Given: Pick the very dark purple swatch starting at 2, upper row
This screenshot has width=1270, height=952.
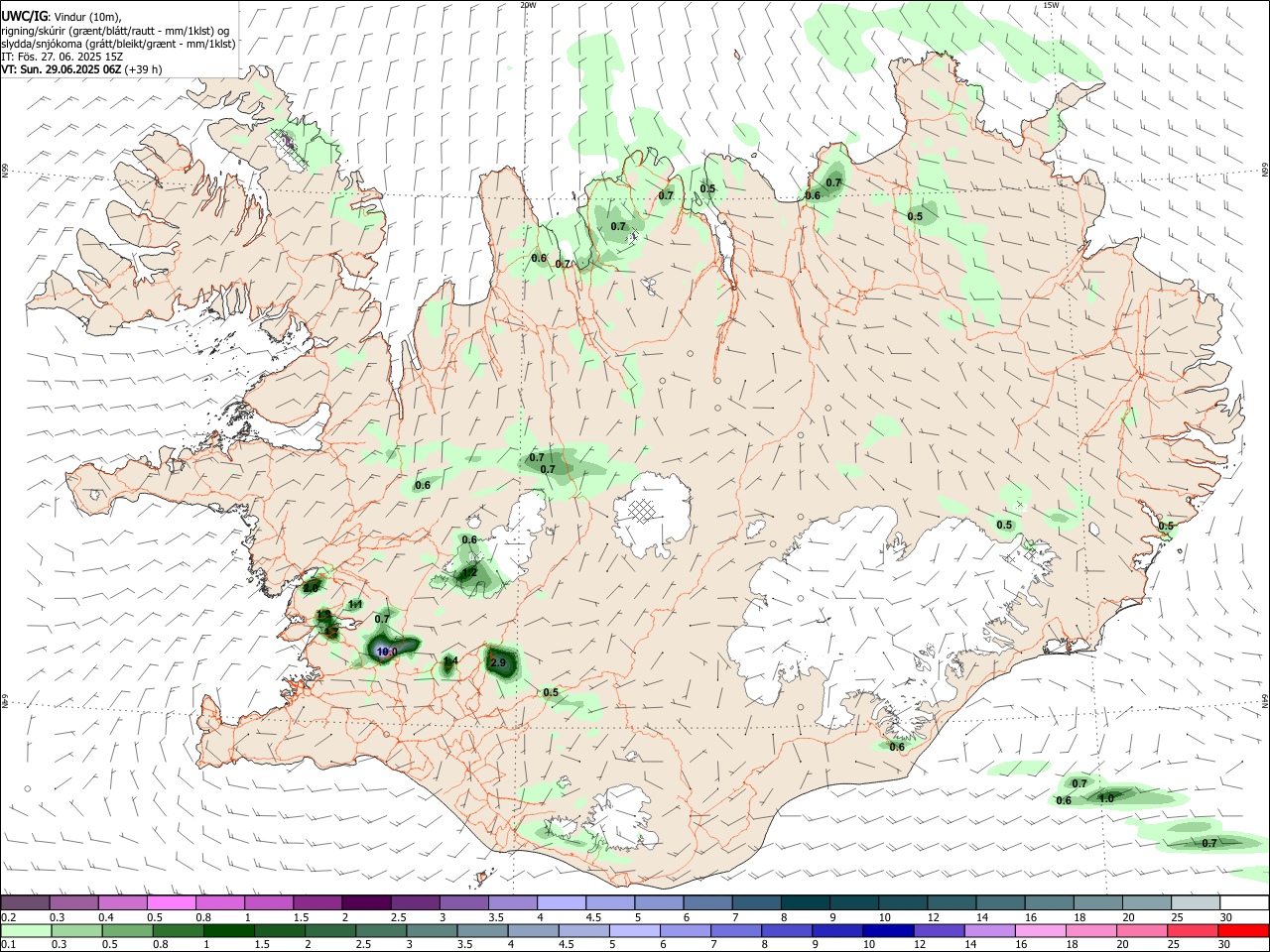Looking at the screenshot, I should pos(366,902).
